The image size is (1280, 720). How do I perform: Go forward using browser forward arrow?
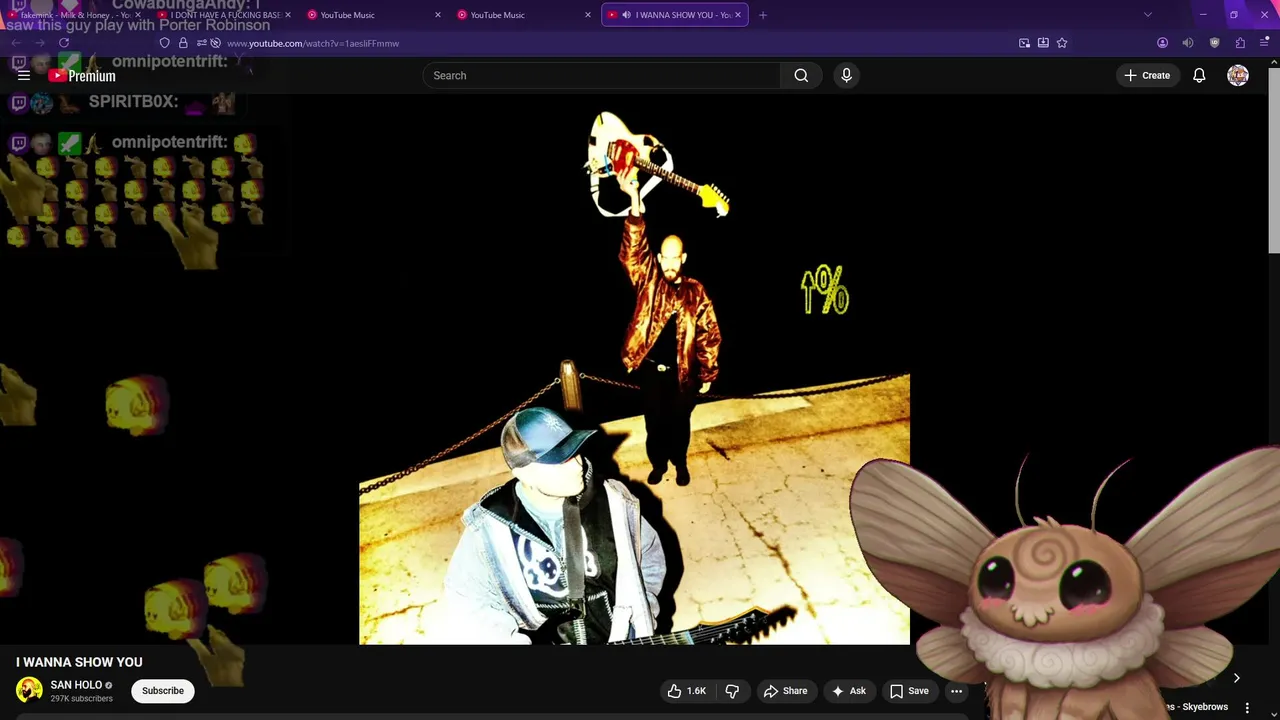(40, 43)
